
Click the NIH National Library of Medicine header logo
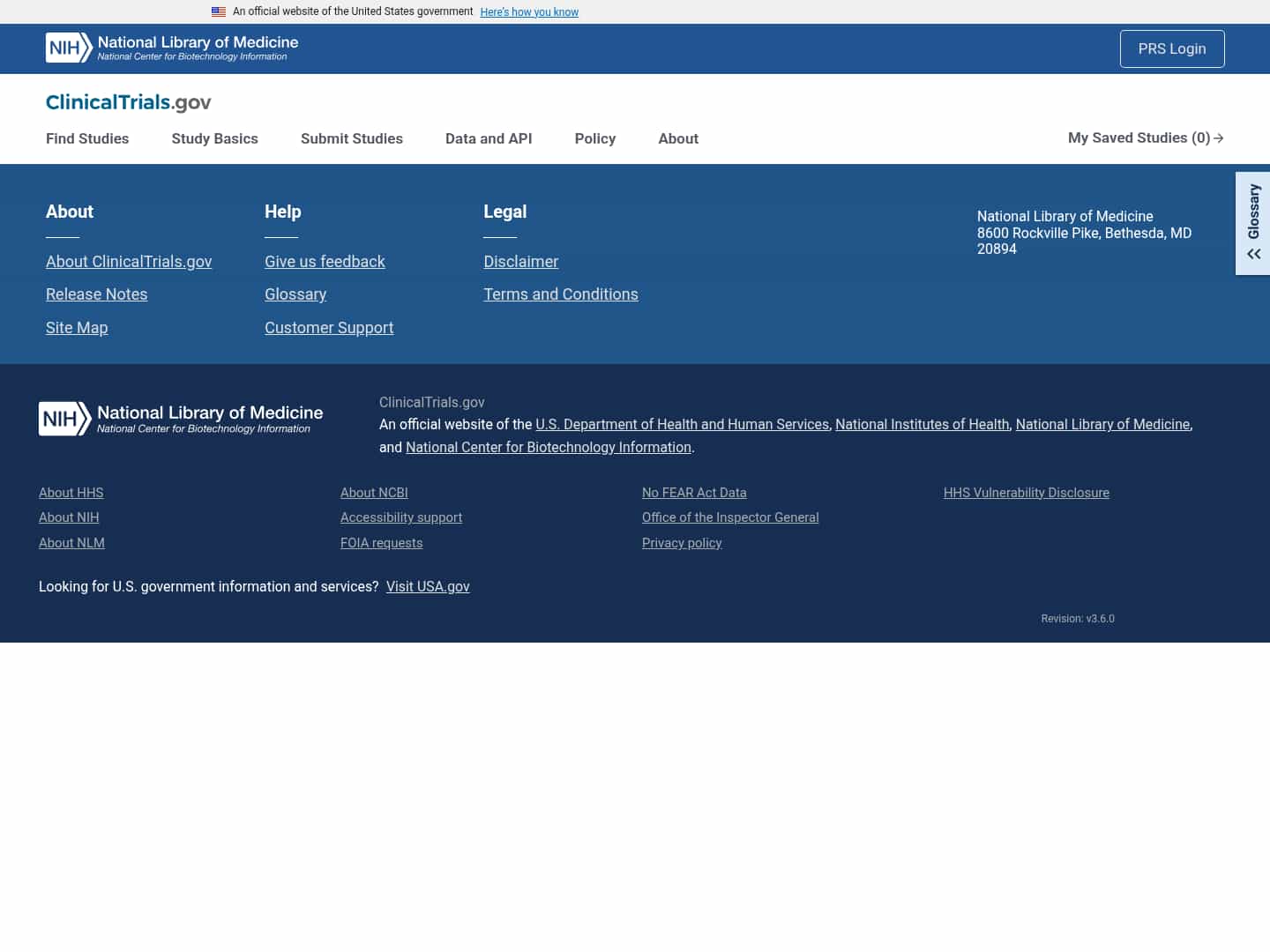click(x=172, y=48)
